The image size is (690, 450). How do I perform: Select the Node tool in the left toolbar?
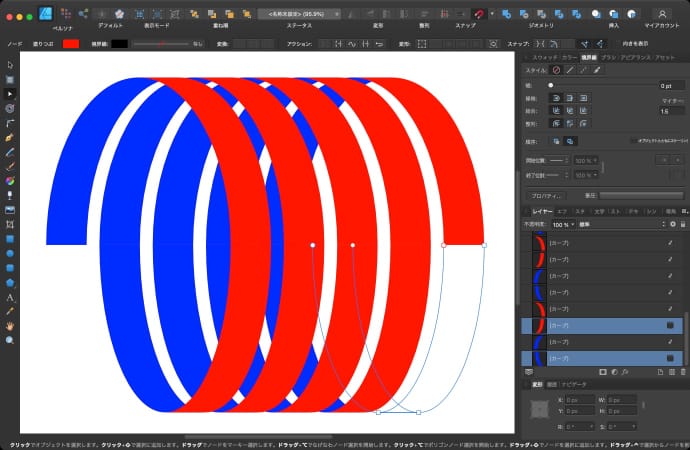(x=10, y=92)
